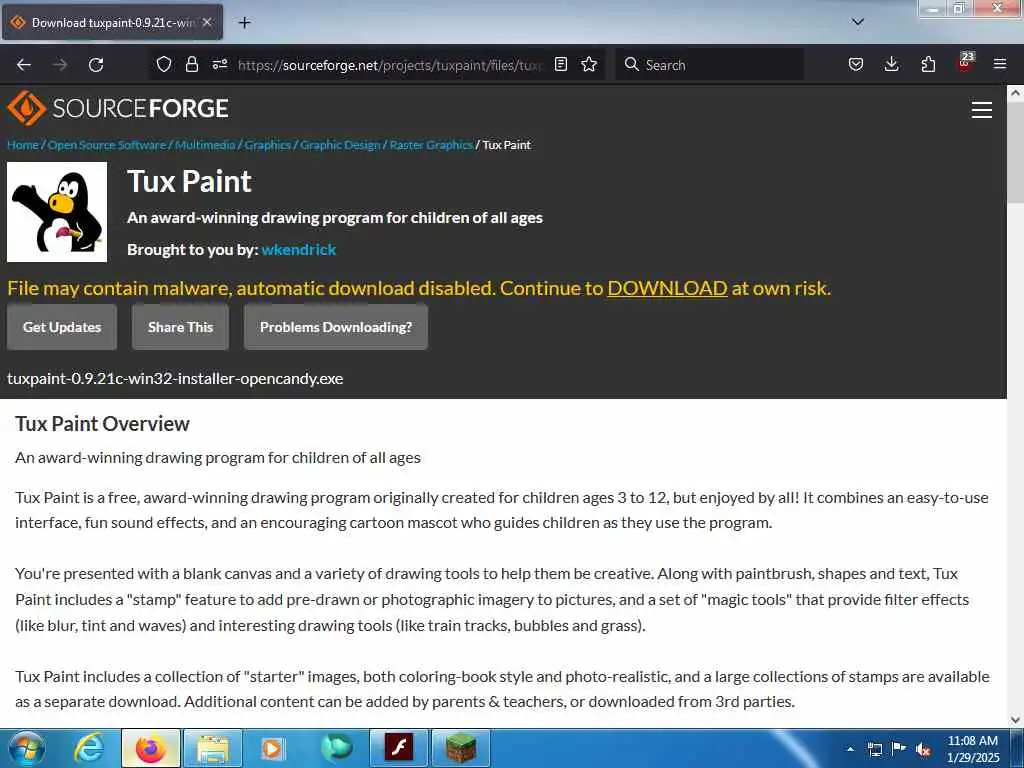Click the Tux Paint project title
1024x768 pixels.
point(189,182)
